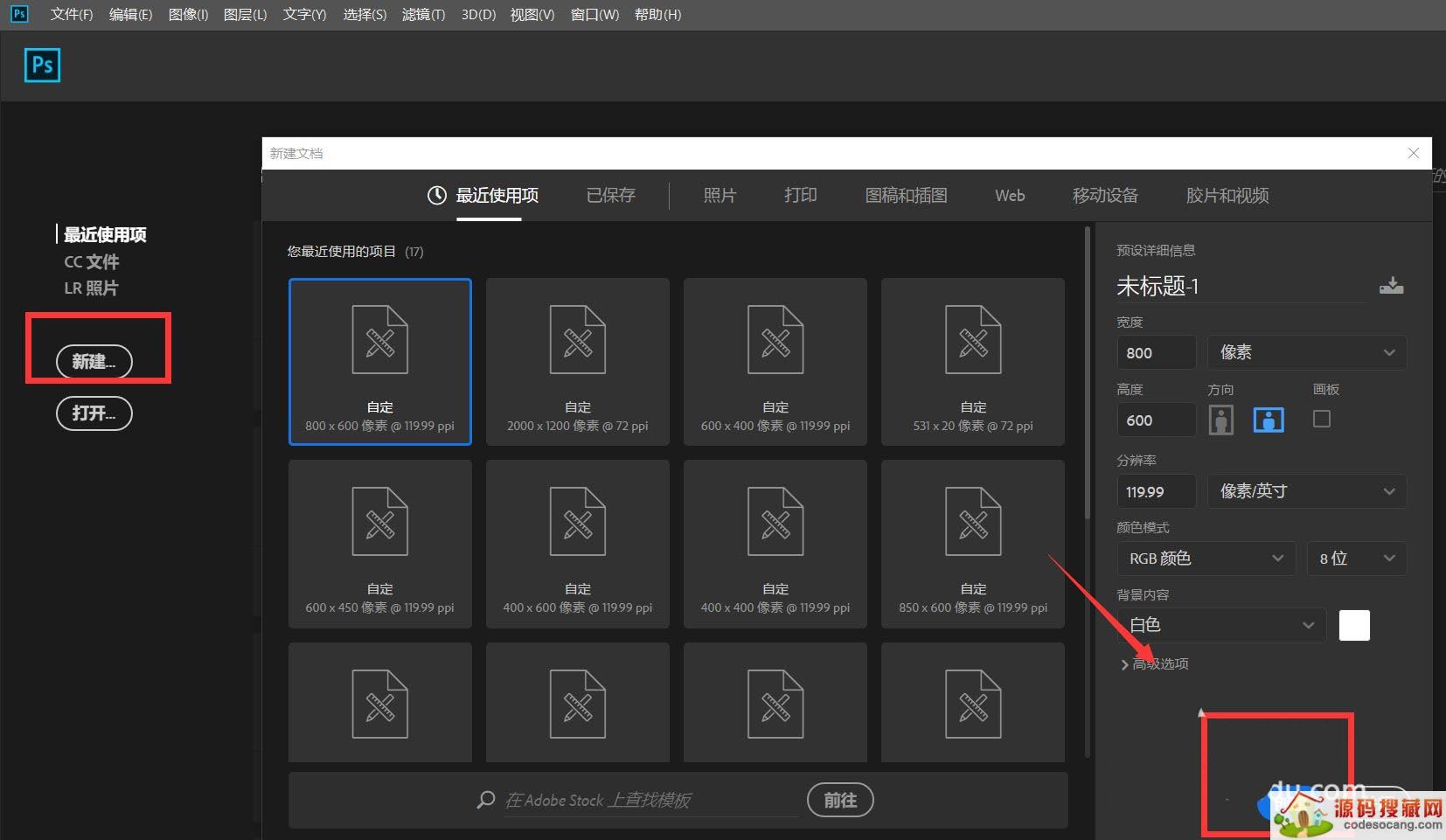Select the 400 x 400 像素 preset

tap(775, 544)
